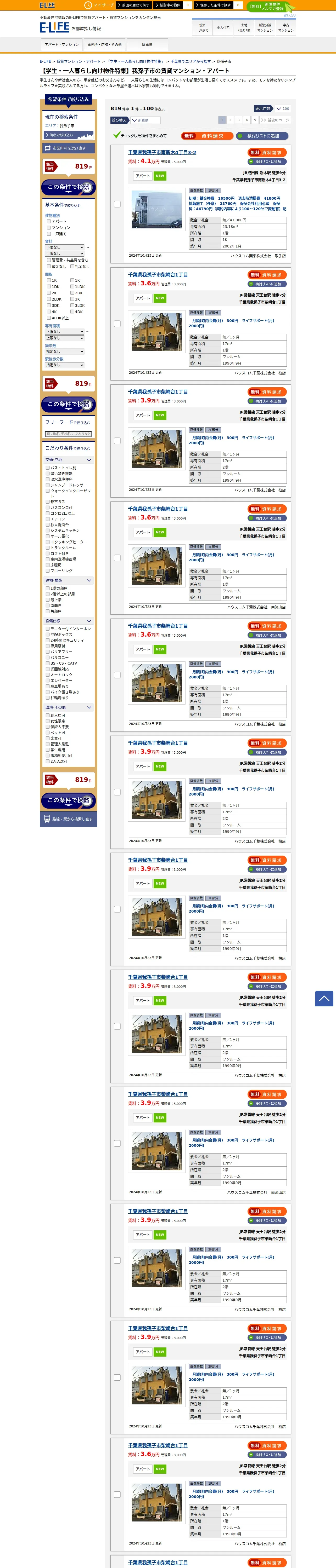Viewport: 336px width, 1568px height.
Task: Click breadcrumb 賃貸マンション・アパート
Action: click(x=79, y=61)
